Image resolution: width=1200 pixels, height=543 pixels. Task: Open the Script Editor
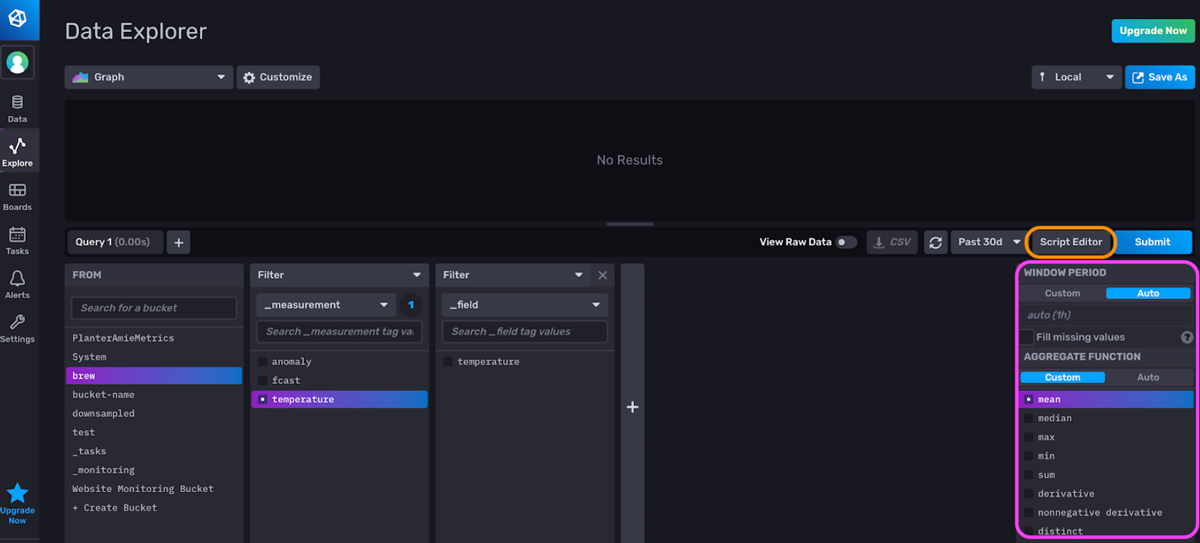1071,242
